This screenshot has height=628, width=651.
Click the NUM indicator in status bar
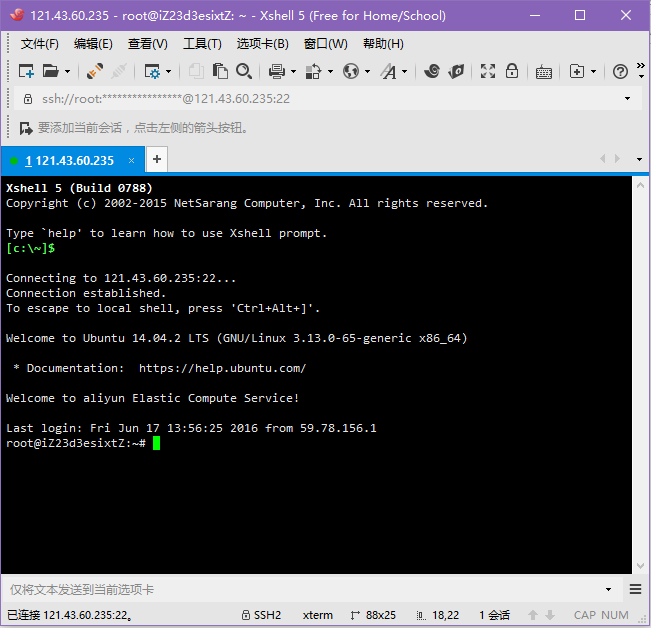tap(615, 615)
